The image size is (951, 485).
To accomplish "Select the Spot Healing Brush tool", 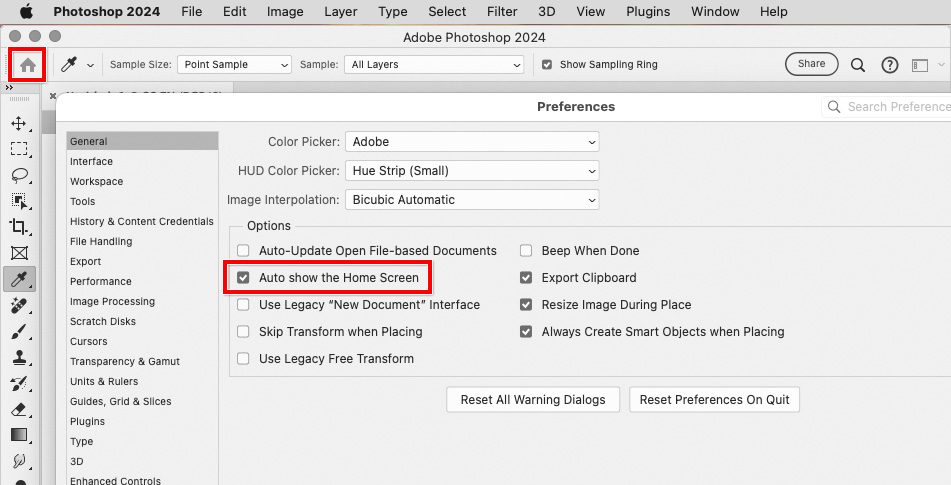I will coord(19,305).
